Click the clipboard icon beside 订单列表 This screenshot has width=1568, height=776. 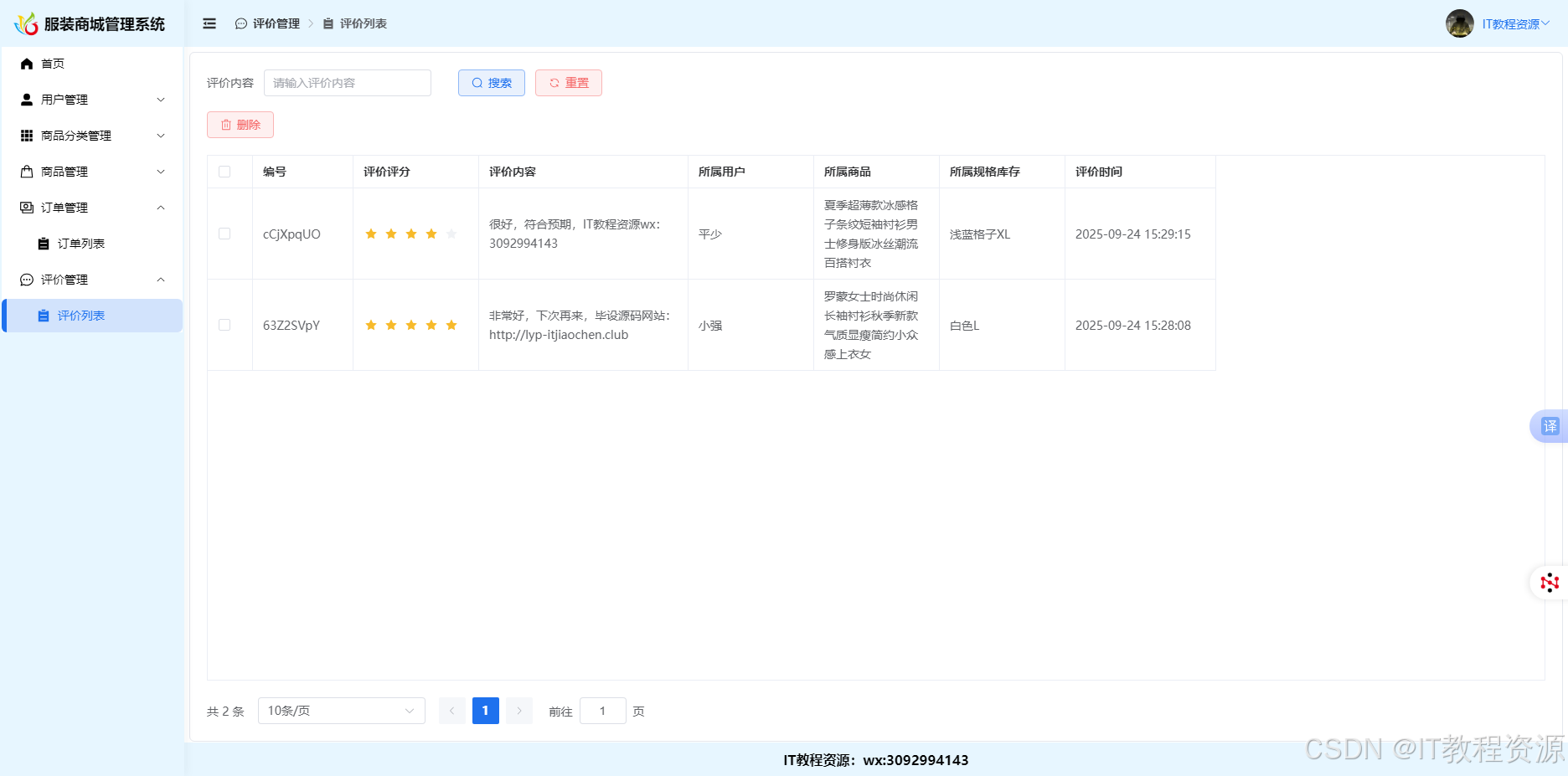point(44,244)
